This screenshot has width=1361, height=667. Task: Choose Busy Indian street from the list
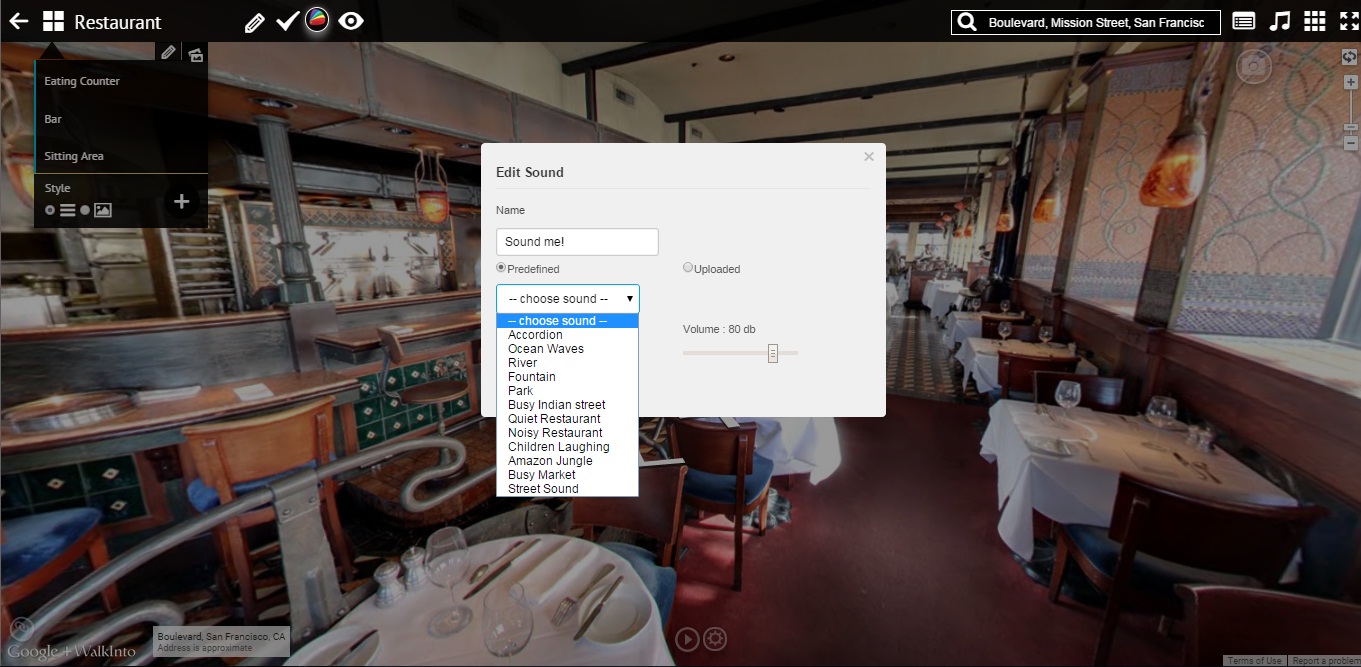pos(567,405)
